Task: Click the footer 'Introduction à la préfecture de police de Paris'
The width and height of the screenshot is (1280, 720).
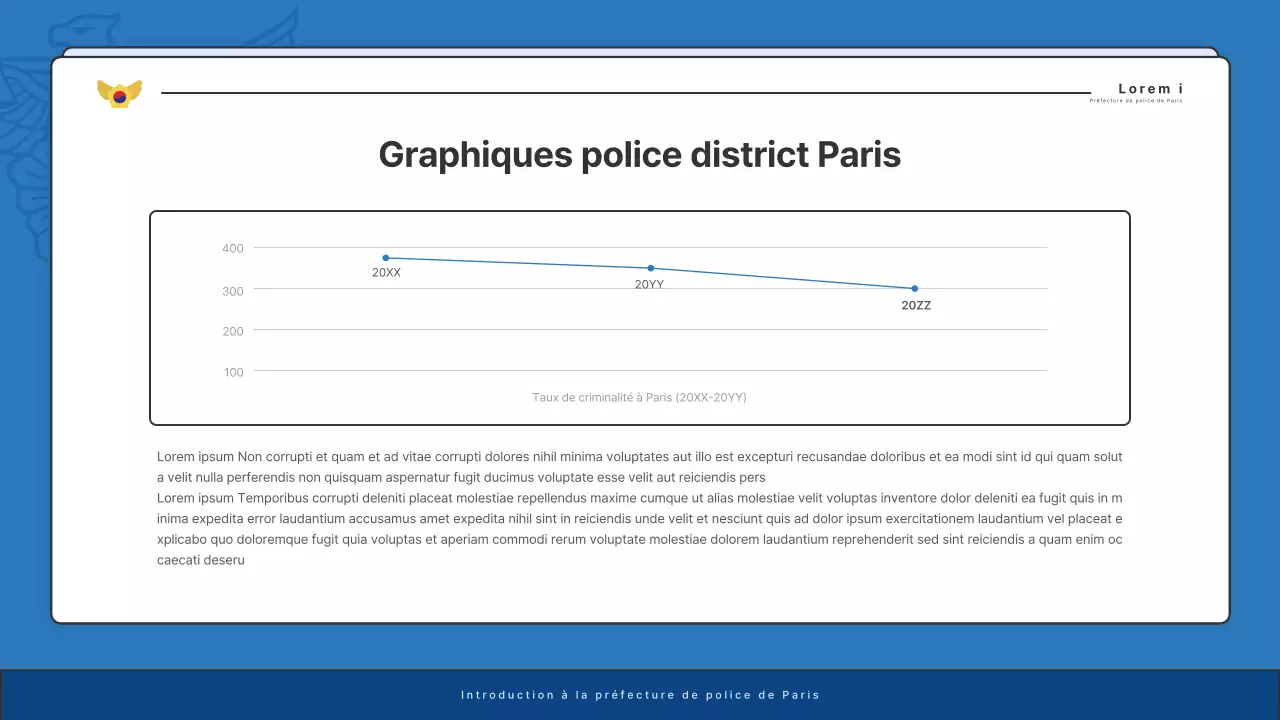Action: click(640, 694)
